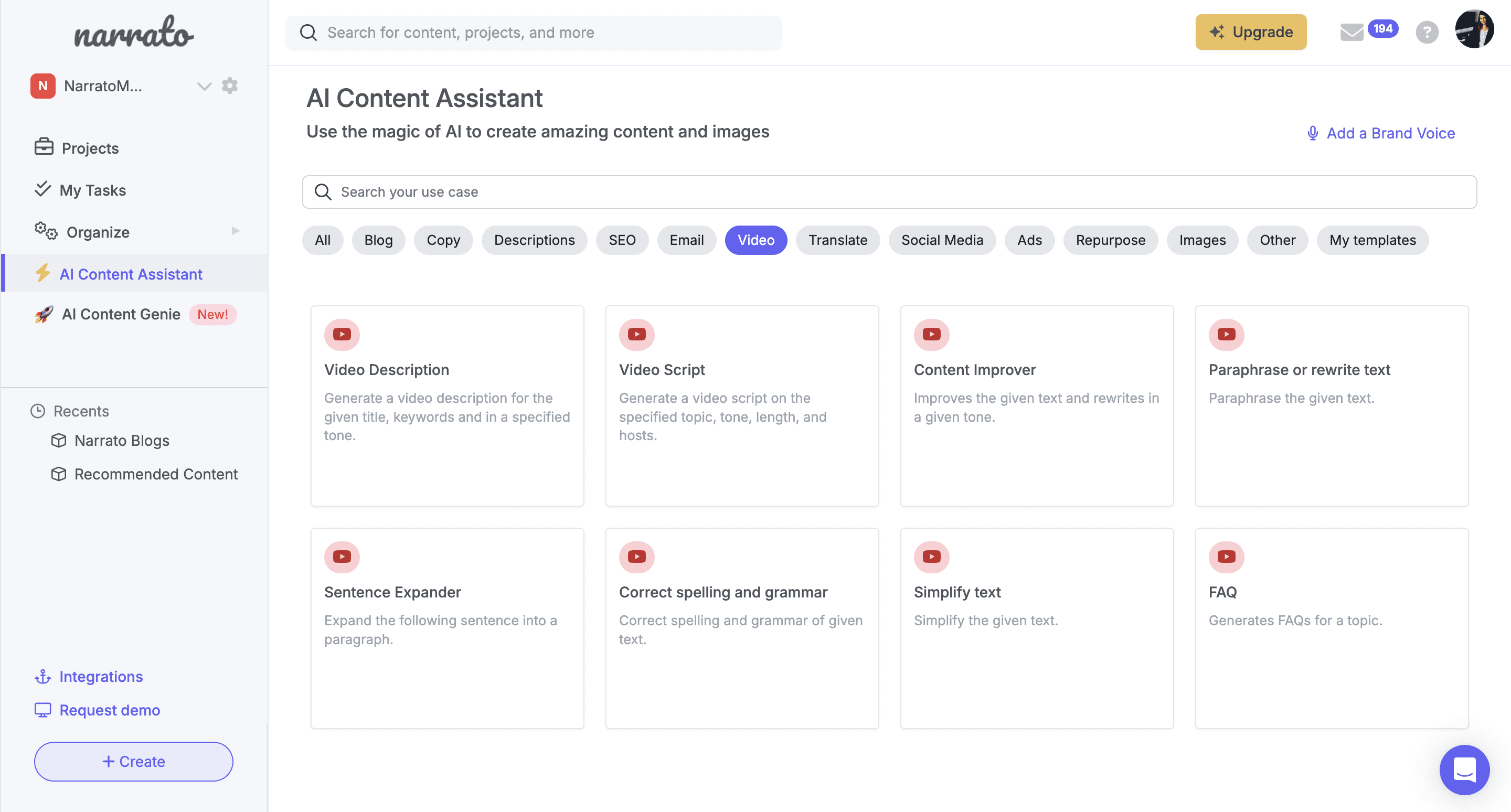1511x812 pixels.
Task: Select the Video filter tab
Action: pos(755,240)
